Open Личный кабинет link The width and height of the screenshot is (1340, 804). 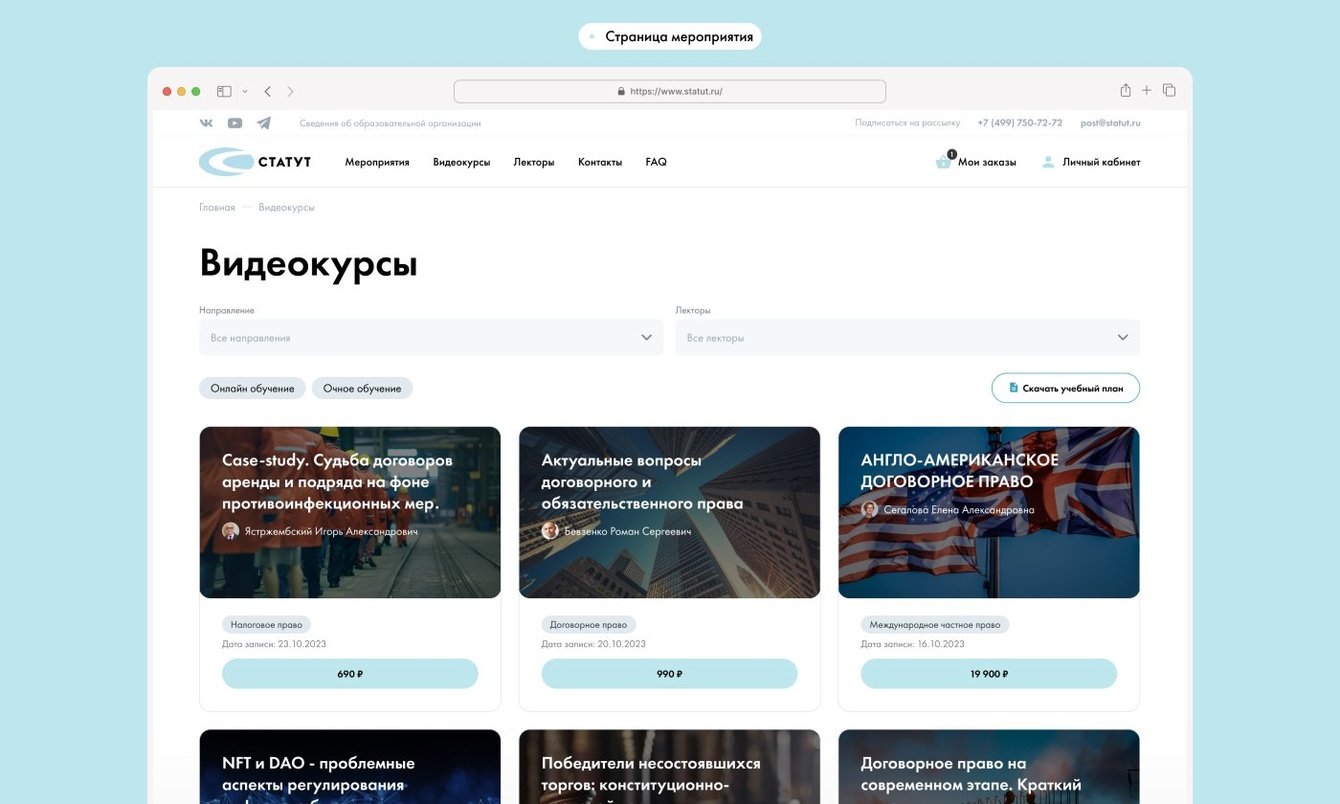1101,162
